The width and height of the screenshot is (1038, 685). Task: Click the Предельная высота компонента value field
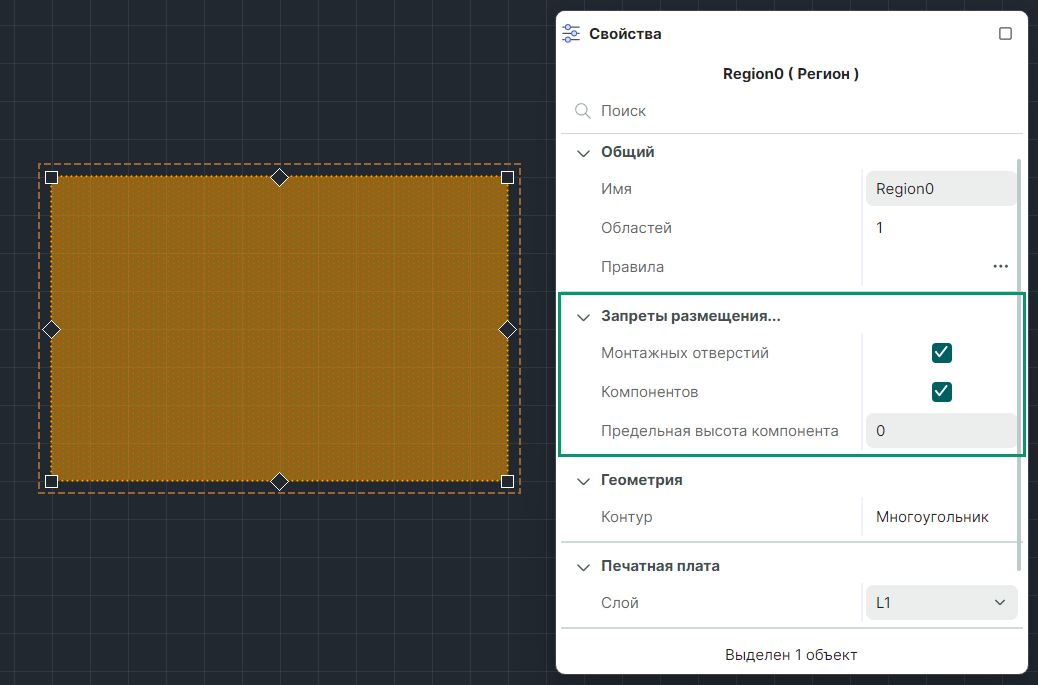(x=940, y=431)
